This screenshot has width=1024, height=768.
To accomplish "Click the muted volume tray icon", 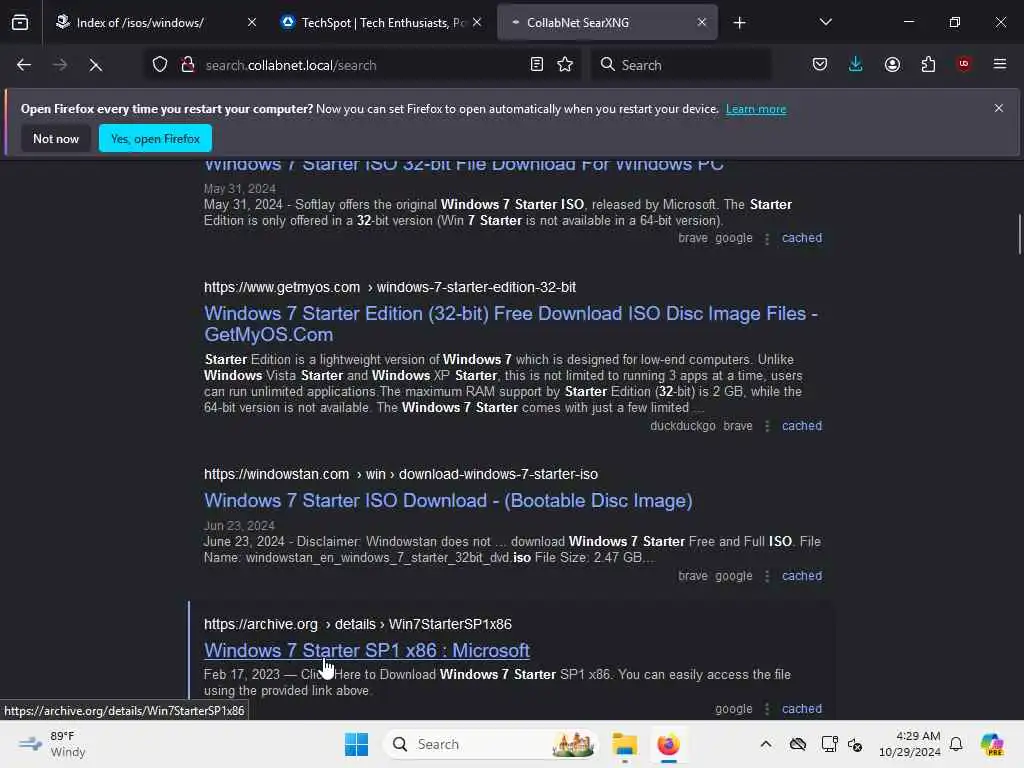I will tap(856, 744).
